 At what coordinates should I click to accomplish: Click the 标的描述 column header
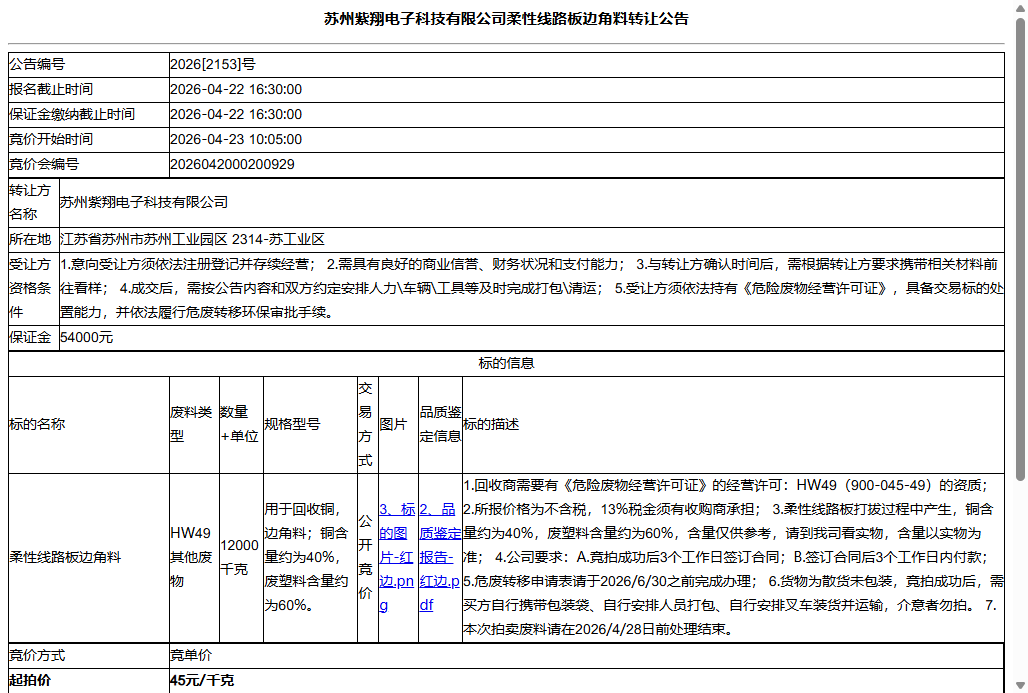[x=733, y=424]
